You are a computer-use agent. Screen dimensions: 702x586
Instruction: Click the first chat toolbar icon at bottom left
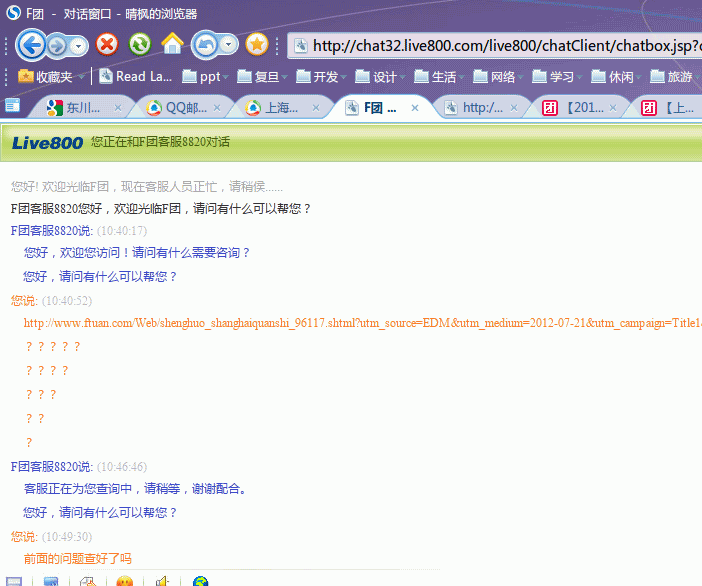pyautogui.click(x=14, y=581)
